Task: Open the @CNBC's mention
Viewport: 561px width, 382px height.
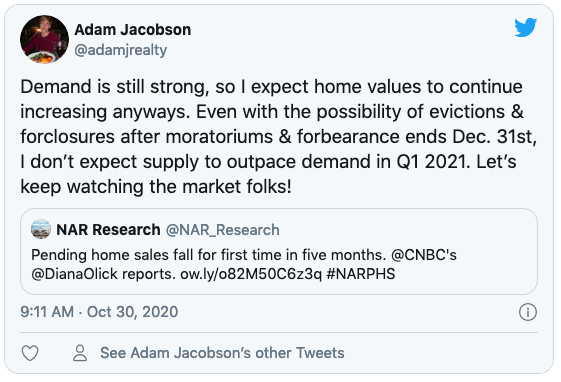Action: (x=424, y=255)
